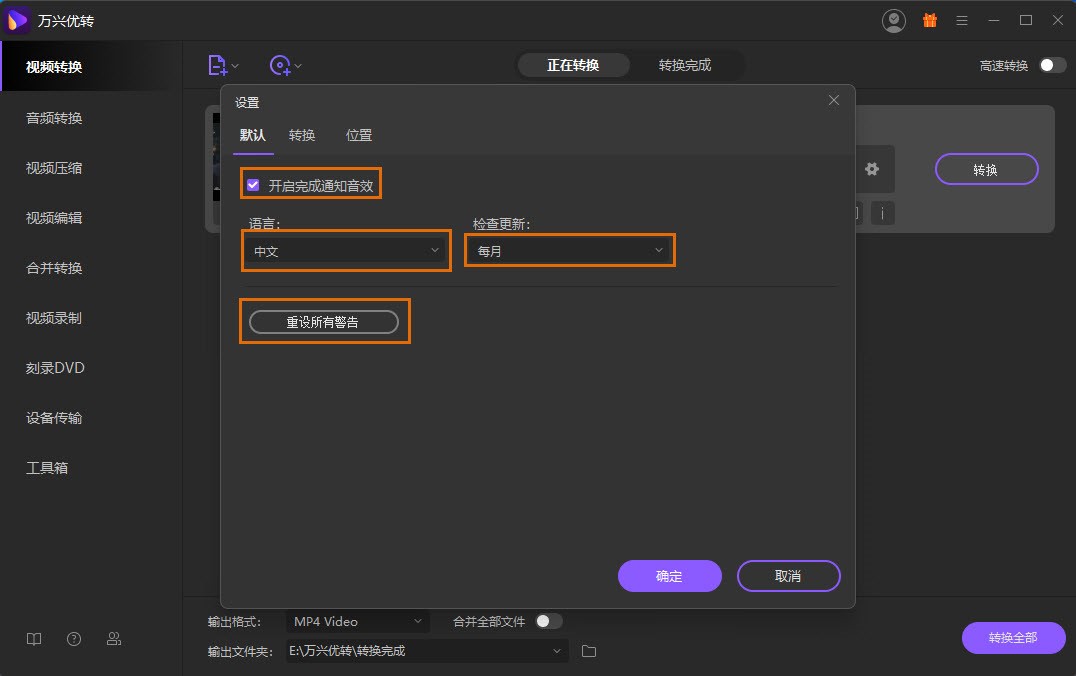The width and height of the screenshot is (1076, 676).
Task: Open the 位置 tab in settings
Action: [x=358, y=135]
